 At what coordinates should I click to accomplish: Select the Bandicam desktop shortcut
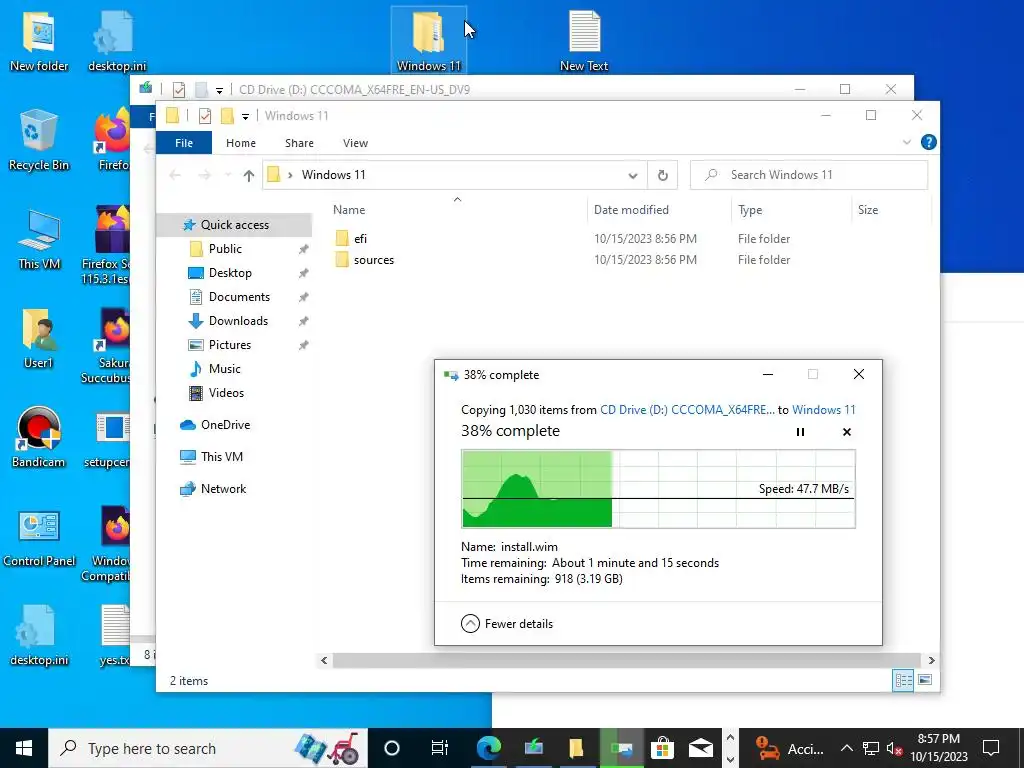click(x=39, y=437)
